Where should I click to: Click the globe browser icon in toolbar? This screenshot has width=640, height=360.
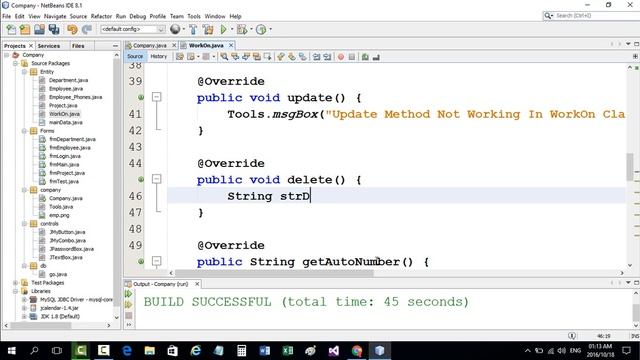click(x=175, y=29)
